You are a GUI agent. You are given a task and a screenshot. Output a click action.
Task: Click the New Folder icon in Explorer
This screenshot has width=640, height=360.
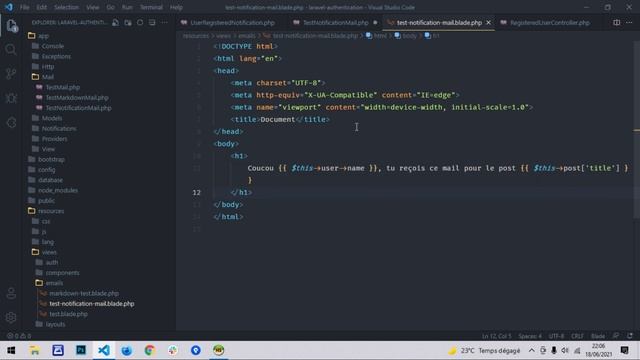(128, 22)
